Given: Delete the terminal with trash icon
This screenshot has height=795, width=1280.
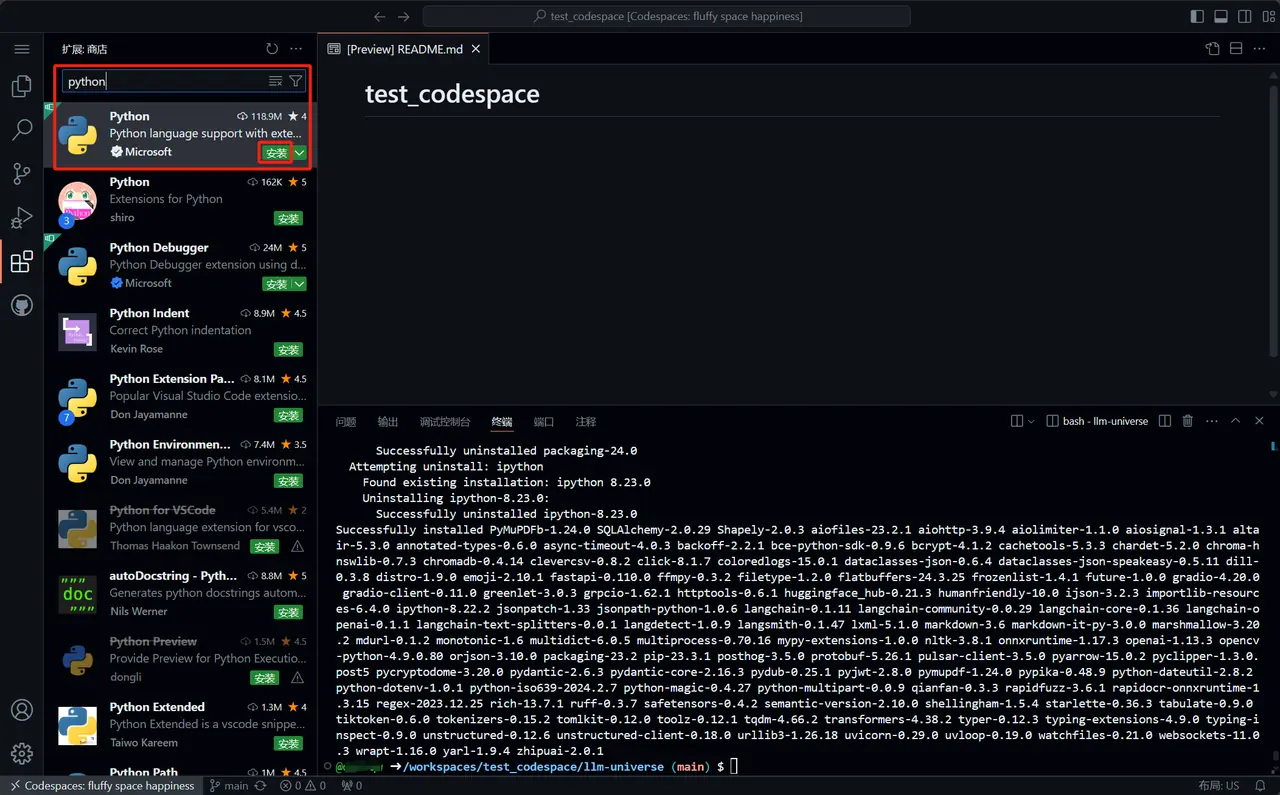Looking at the screenshot, I should (x=1188, y=421).
